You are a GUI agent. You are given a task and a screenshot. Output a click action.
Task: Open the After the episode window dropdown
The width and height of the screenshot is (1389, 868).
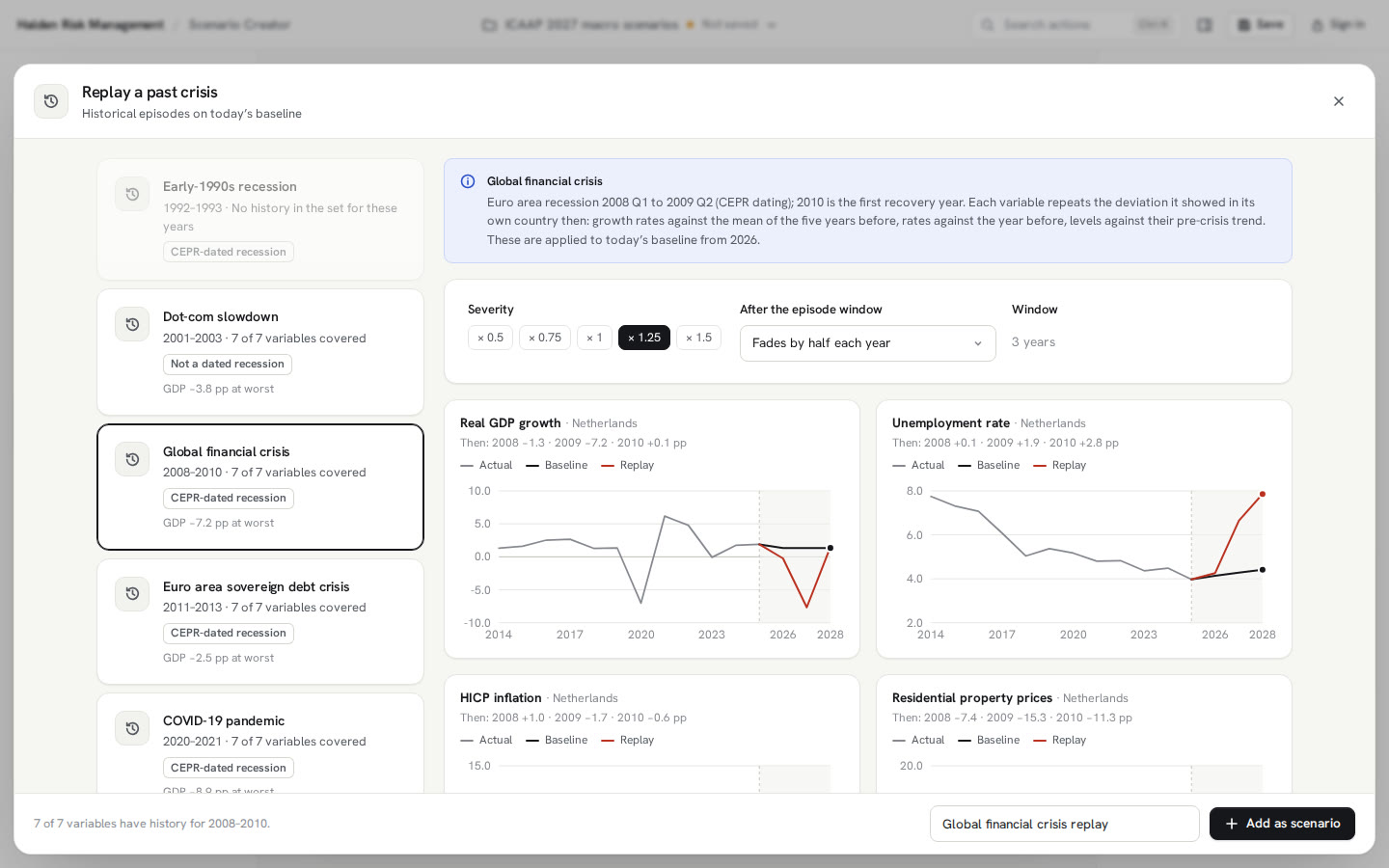867,343
